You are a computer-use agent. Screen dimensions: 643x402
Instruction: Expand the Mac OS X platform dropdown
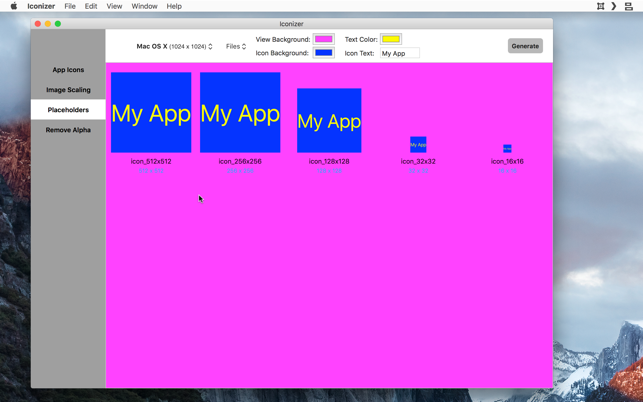[174, 46]
